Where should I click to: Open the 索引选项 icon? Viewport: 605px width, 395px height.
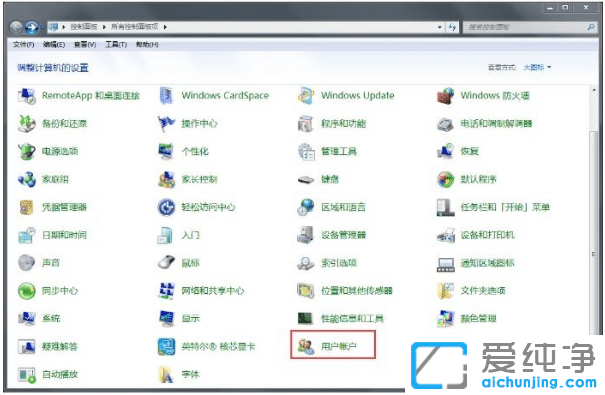[x=306, y=263]
